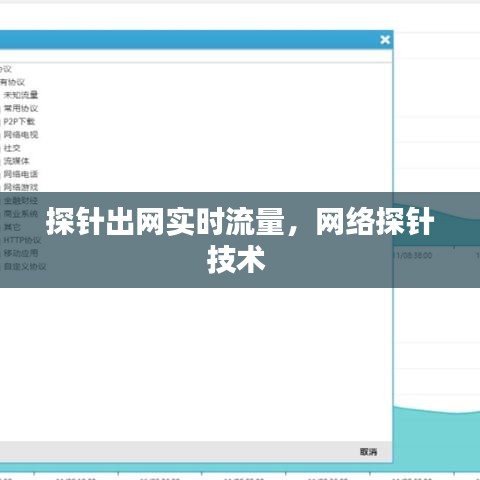Viewport: 480px width, 480px height.
Task: Choose the 商业系统 category
Action: (x=21, y=214)
